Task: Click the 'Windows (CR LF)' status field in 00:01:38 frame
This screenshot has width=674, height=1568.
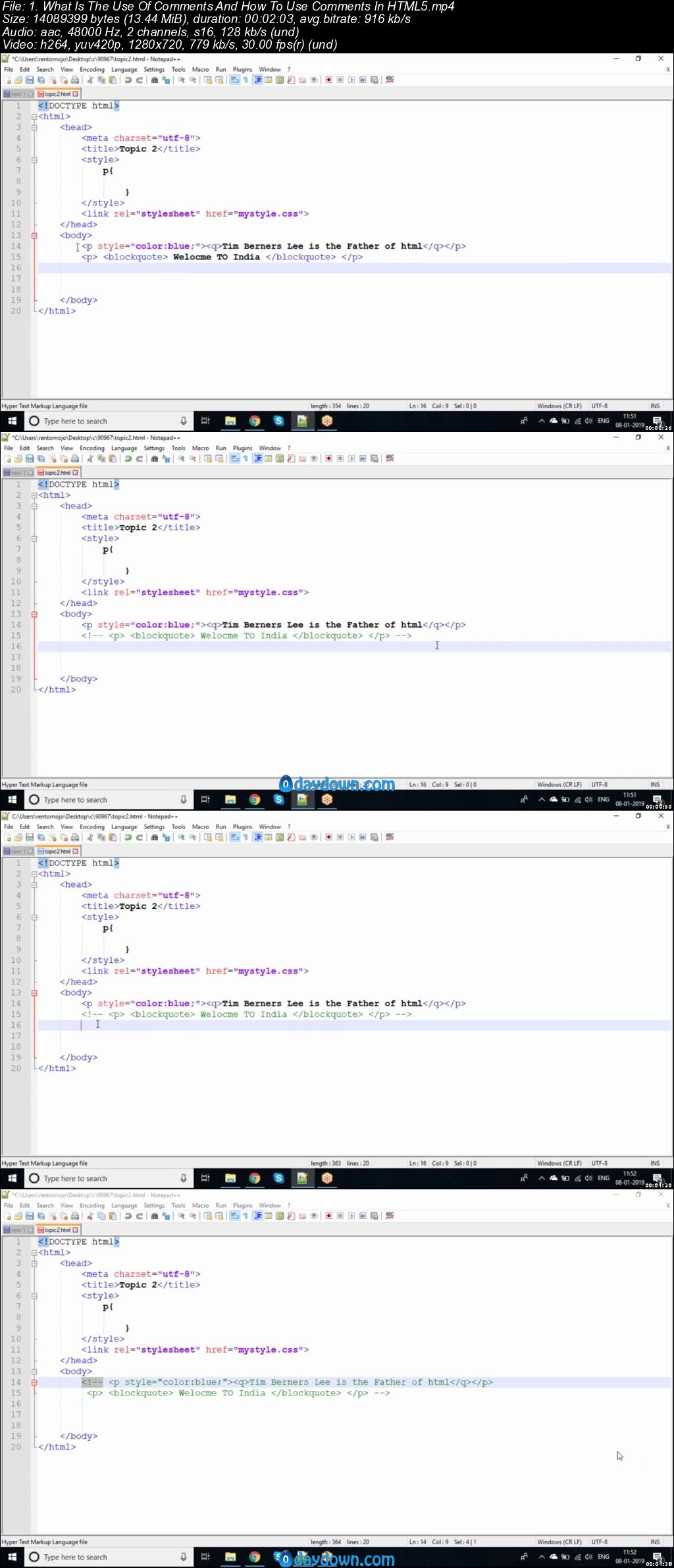Action: tap(559, 1542)
